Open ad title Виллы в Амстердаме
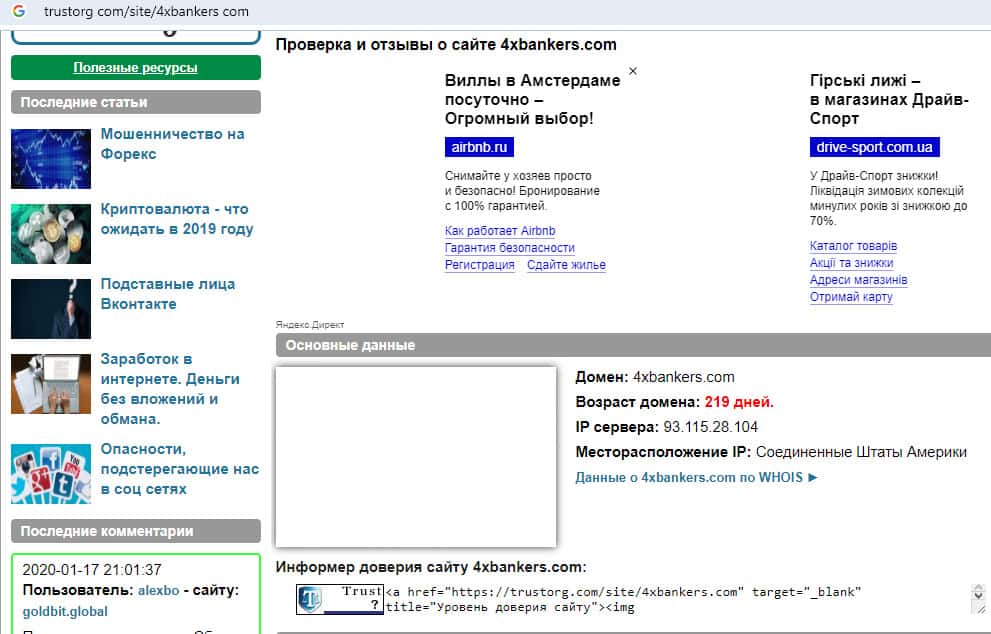The image size is (991, 634). click(532, 99)
